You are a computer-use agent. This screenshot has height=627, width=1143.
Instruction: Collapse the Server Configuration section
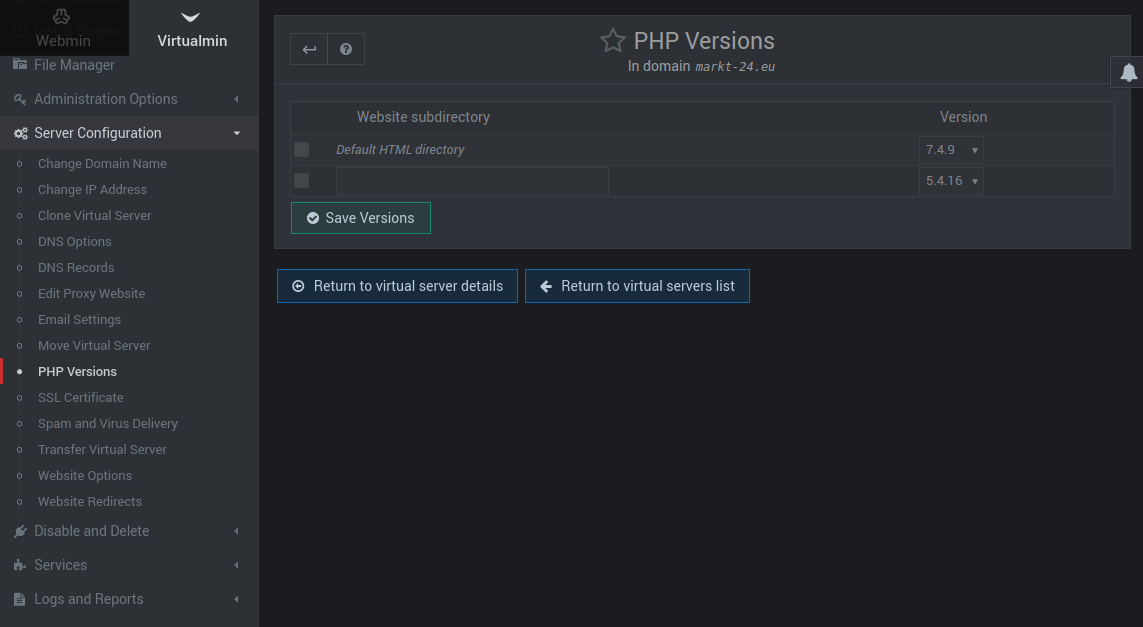pos(236,132)
